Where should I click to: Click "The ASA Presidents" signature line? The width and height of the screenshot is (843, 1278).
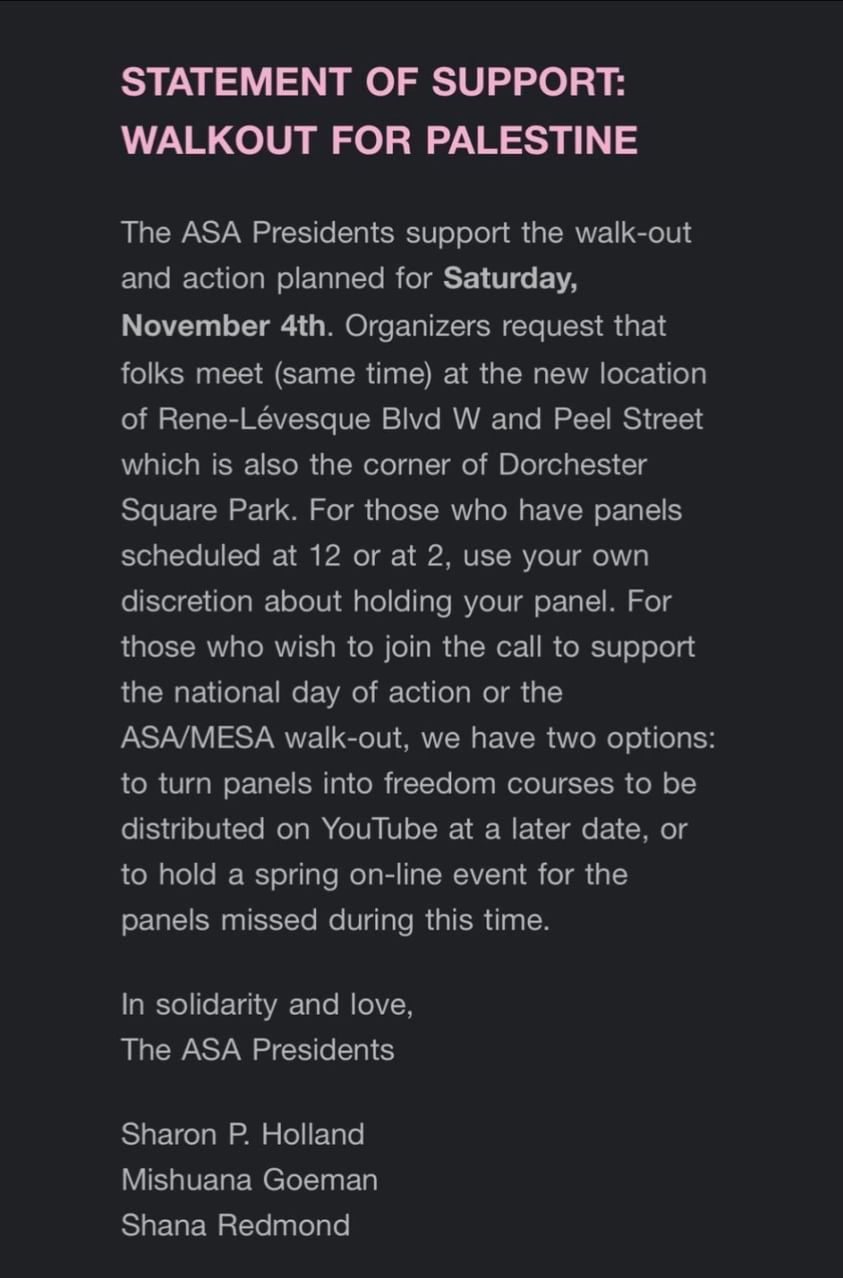point(257,1050)
